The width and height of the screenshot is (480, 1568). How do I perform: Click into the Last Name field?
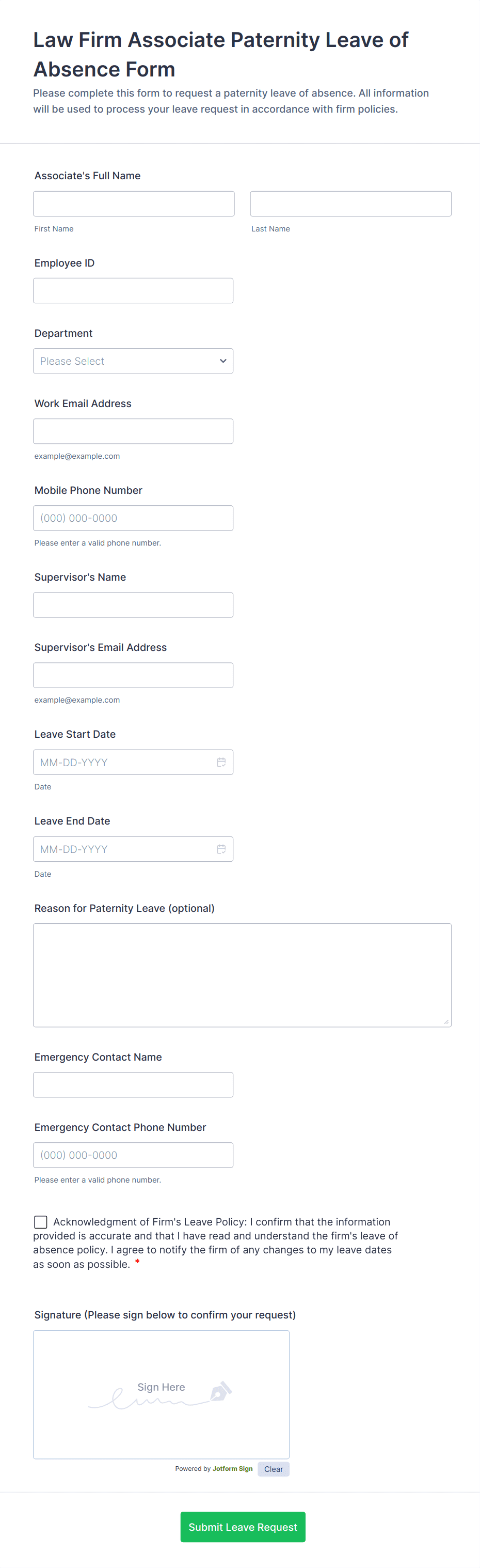350,204
